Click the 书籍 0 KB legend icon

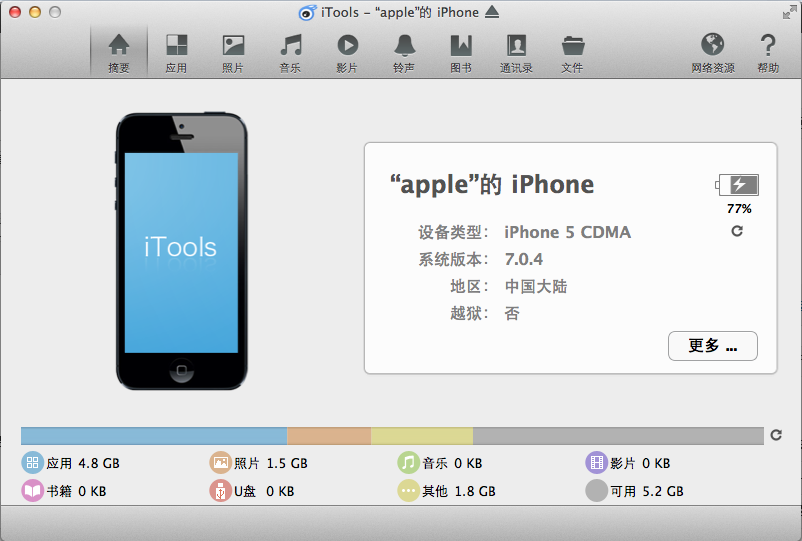point(32,491)
